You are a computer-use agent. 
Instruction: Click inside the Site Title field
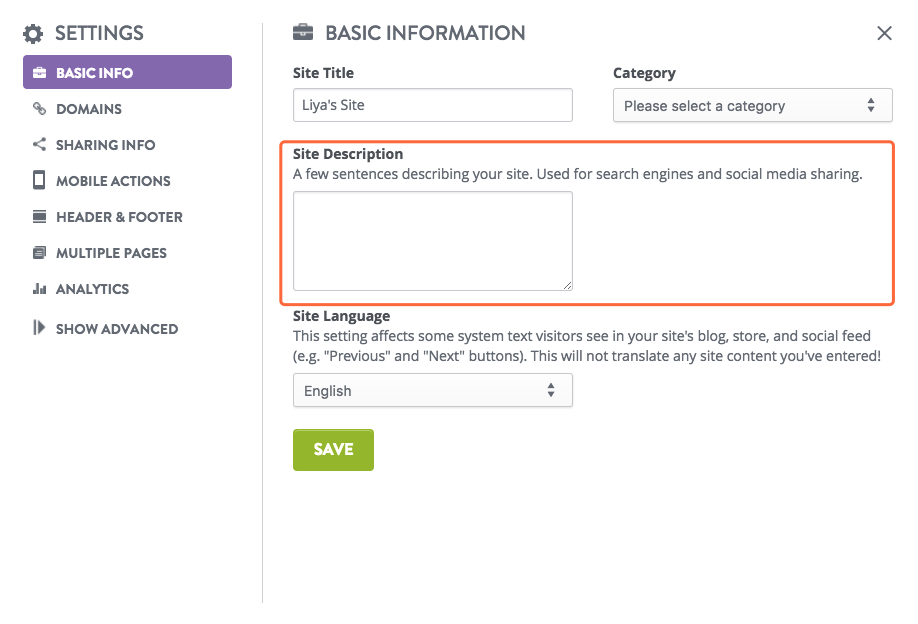tap(432, 105)
